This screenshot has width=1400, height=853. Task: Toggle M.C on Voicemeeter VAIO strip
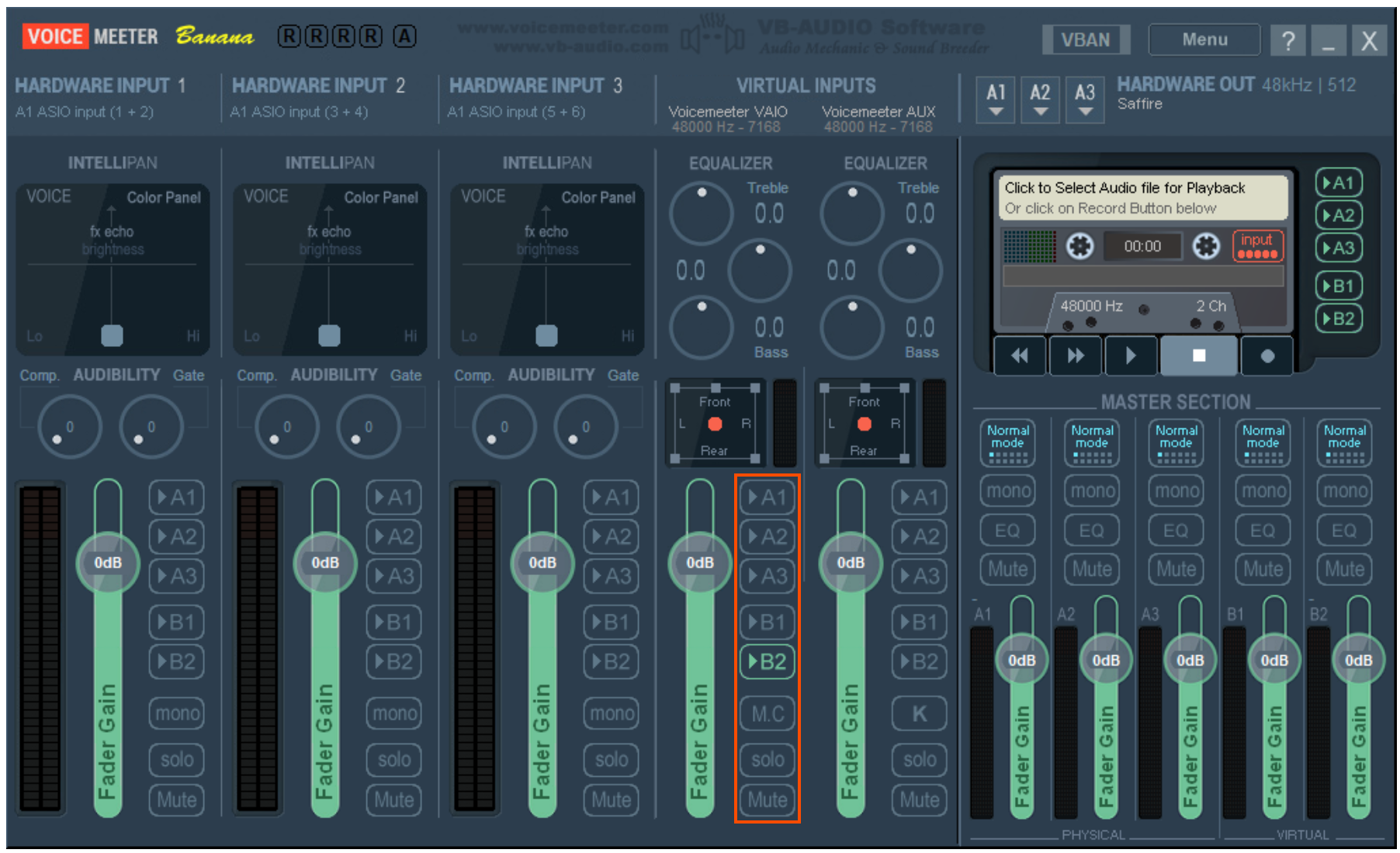768,714
